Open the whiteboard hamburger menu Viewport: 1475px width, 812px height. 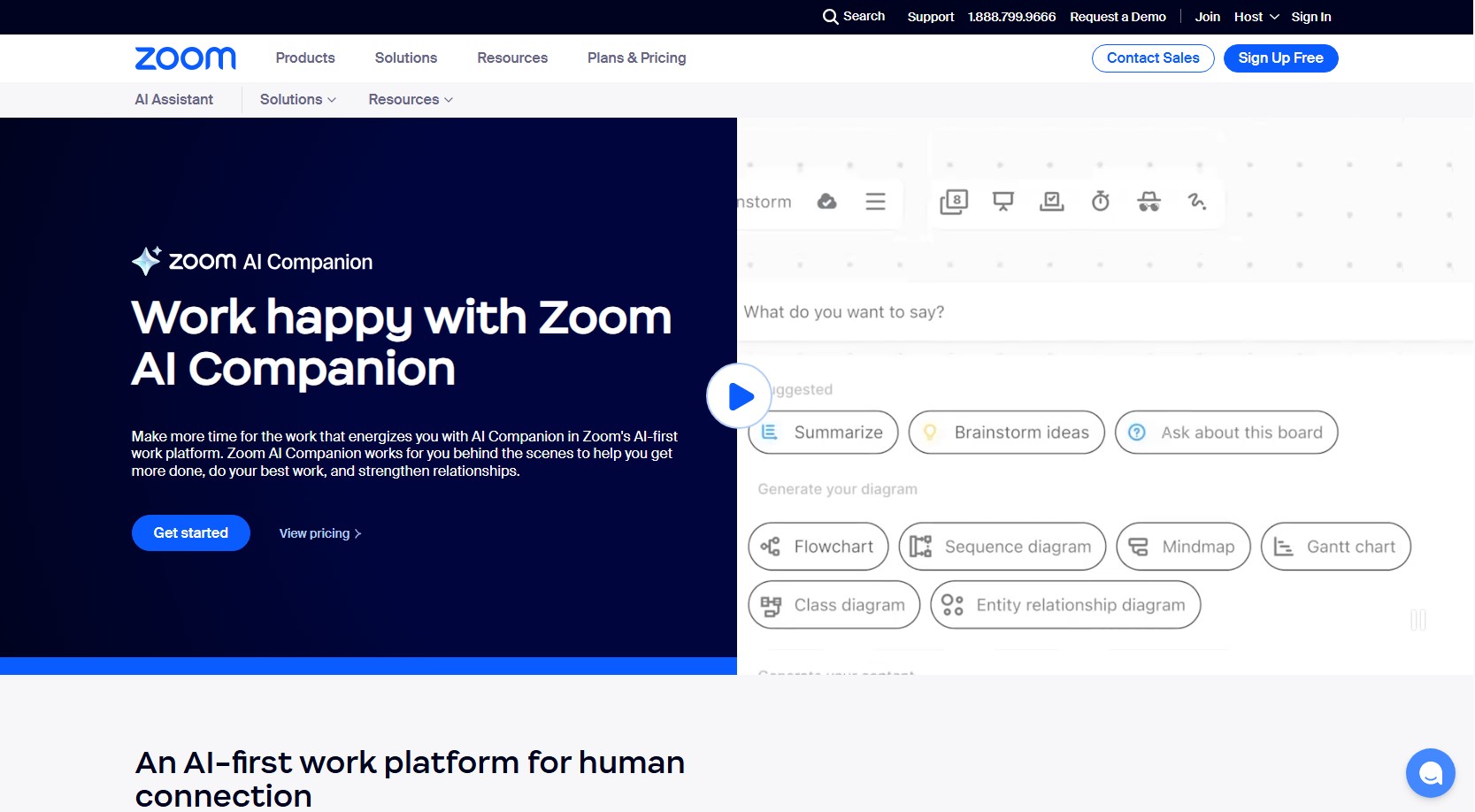point(875,202)
